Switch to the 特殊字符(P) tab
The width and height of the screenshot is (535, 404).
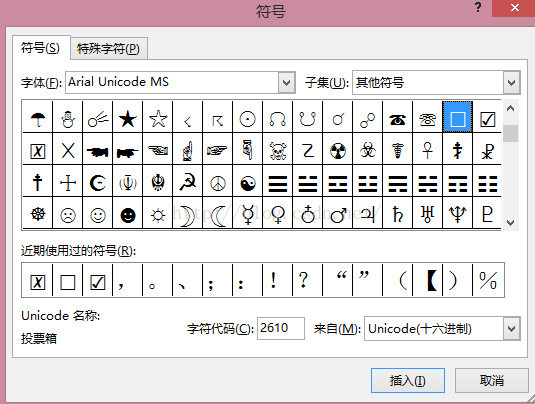109,48
